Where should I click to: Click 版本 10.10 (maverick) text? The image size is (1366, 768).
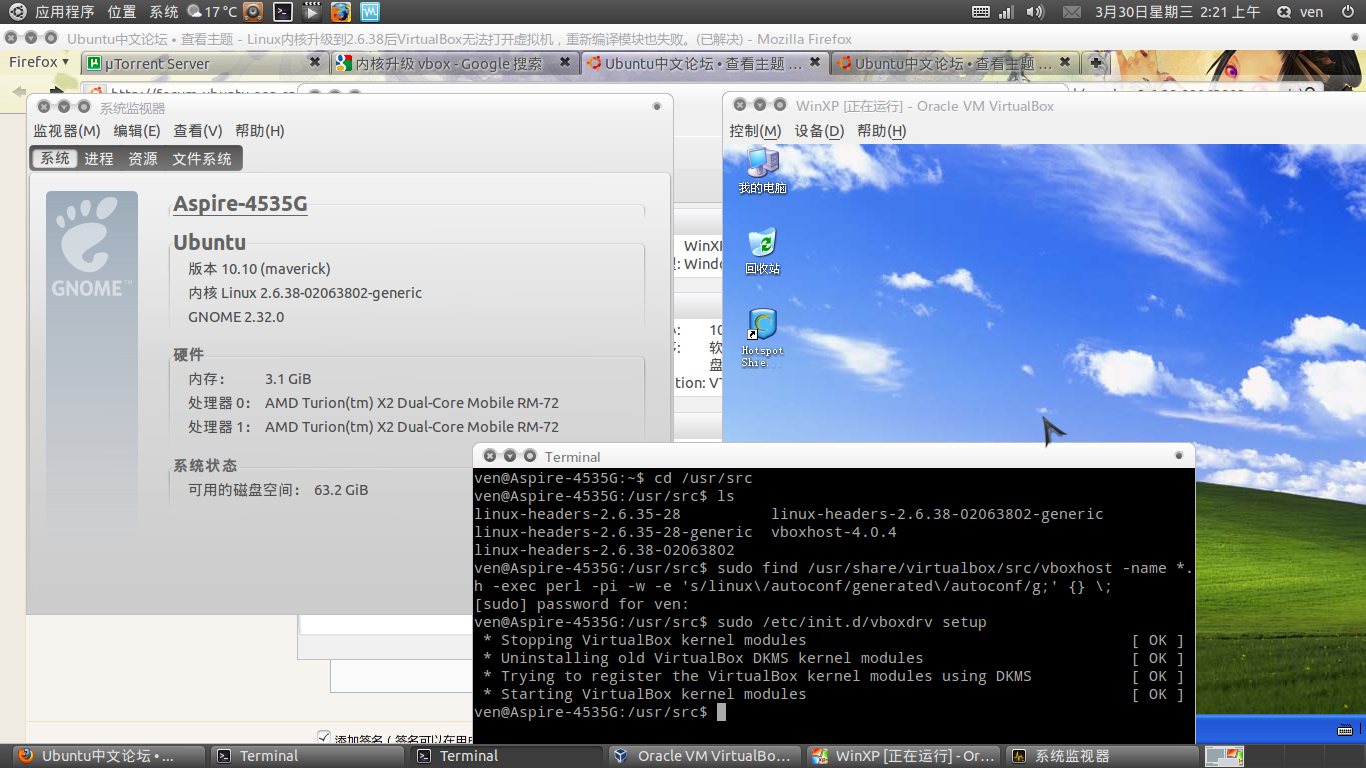(x=259, y=269)
